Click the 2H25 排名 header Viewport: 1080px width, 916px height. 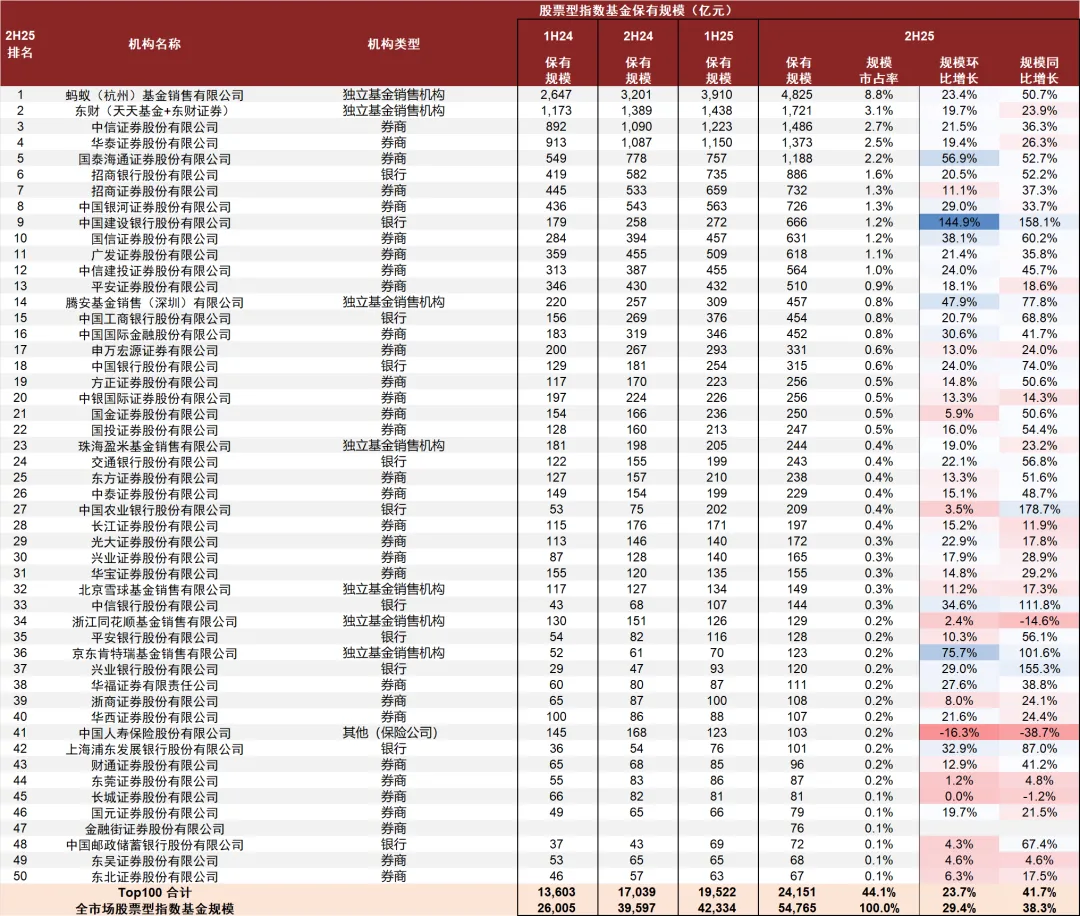[x=20, y=44]
